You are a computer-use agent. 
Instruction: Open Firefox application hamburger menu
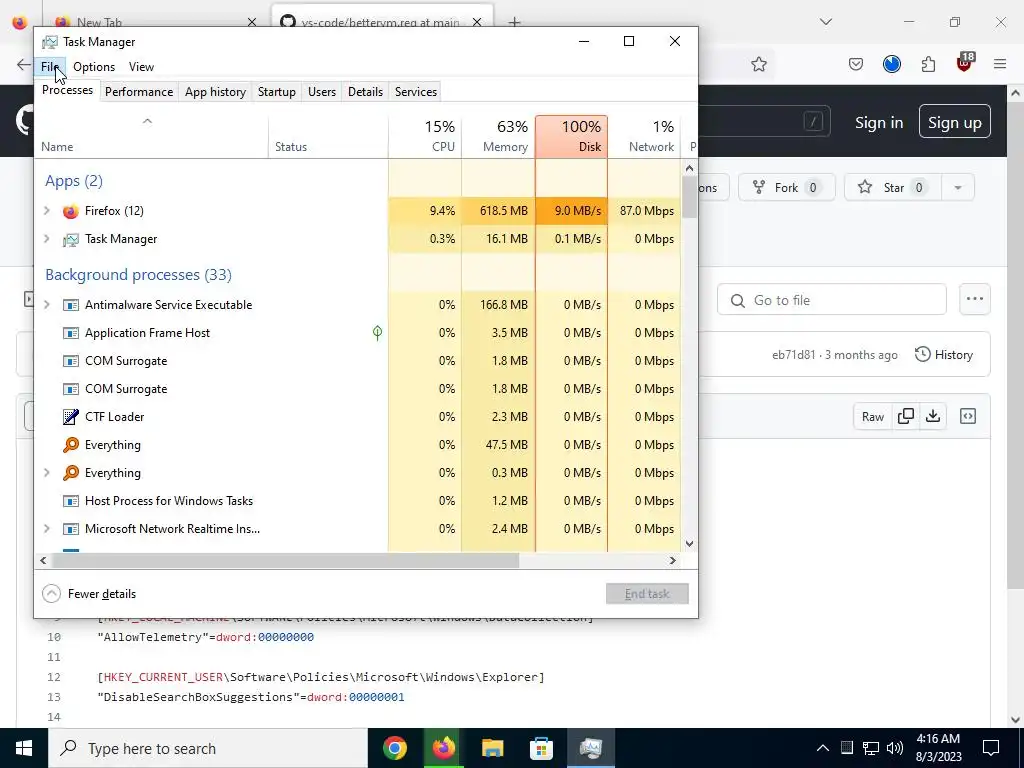click(x=1000, y=64)
